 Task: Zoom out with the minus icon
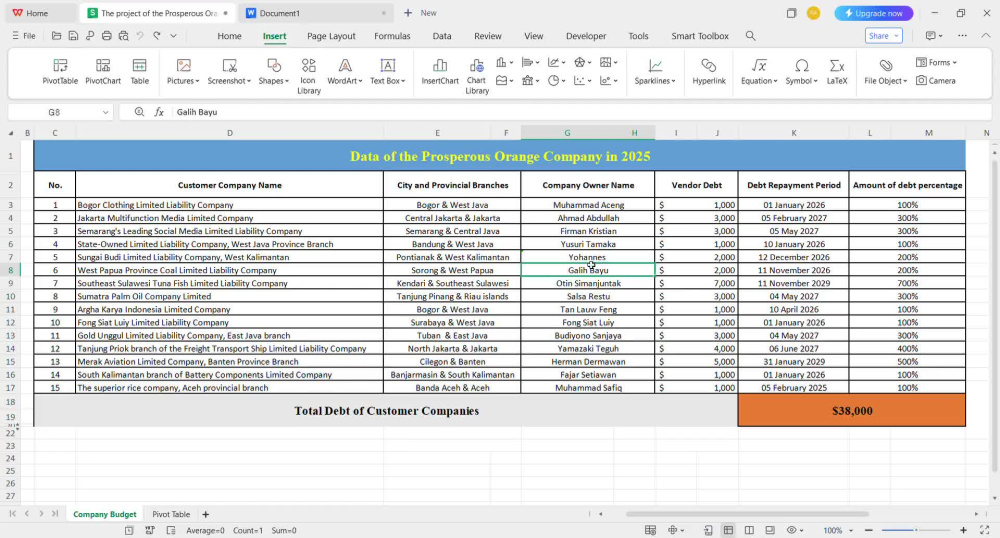click(x=869, y=530)
